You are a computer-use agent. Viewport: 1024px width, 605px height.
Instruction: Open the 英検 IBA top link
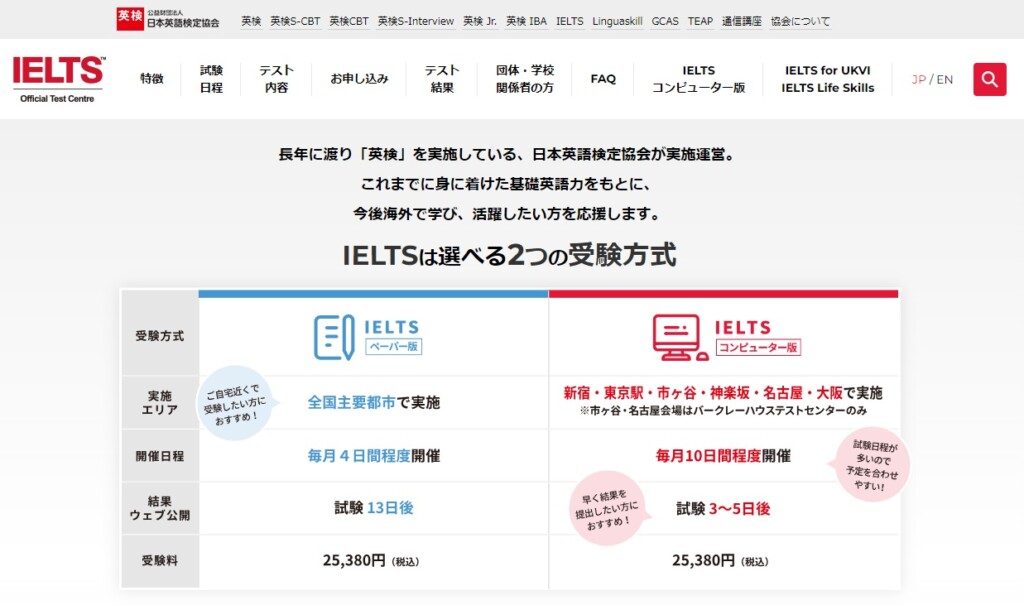526,21
